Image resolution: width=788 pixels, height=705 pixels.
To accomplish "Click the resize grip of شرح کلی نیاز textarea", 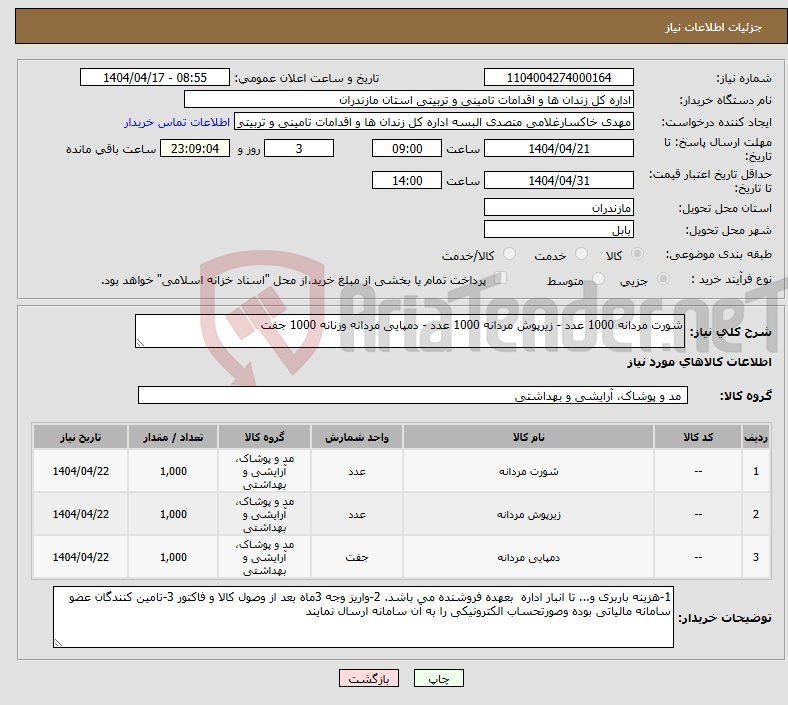I will (x=140, y=343).
